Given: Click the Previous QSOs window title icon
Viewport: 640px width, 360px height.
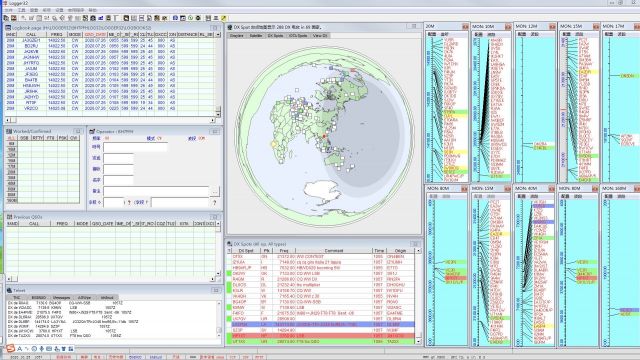Looking at the screenshot, I should (x=9, y=217).
